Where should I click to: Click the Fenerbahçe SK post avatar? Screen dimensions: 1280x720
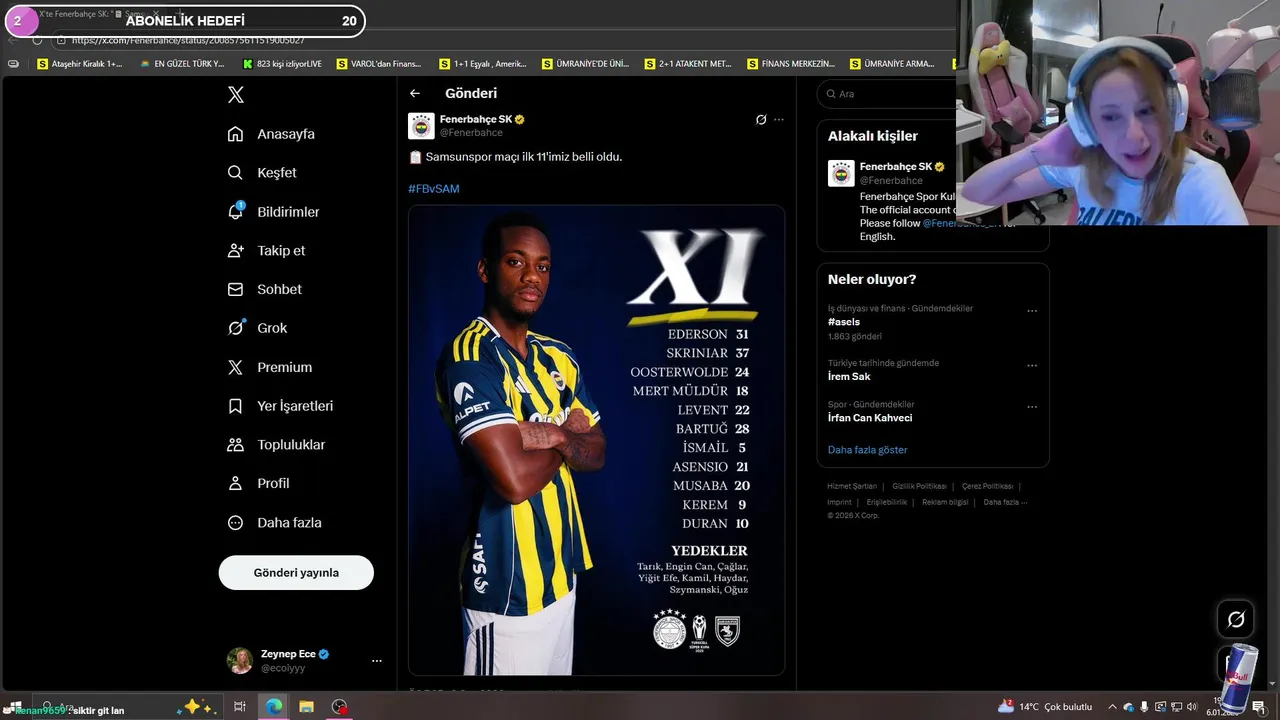(x=421, y=126)
